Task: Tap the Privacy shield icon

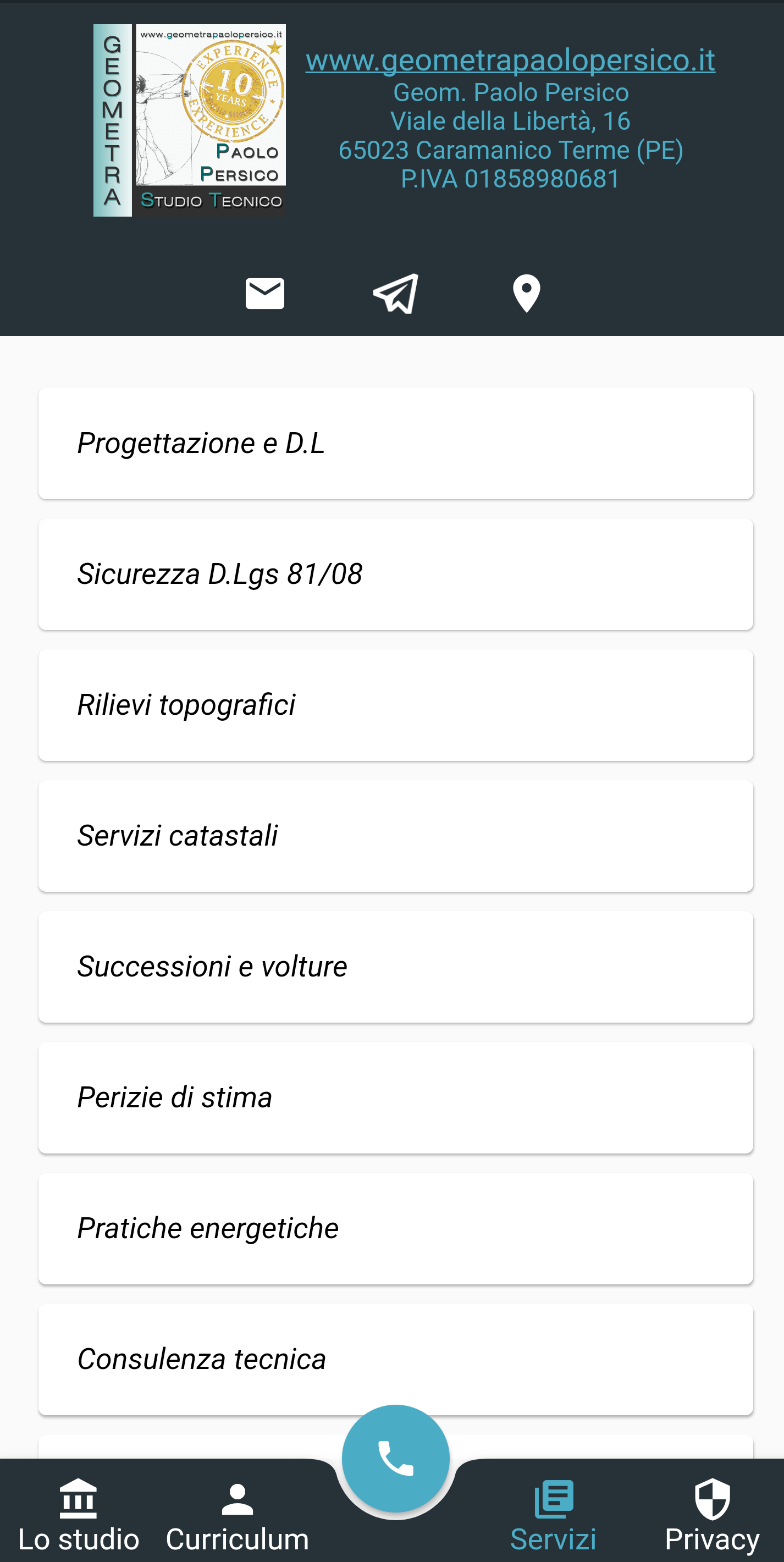Action: click(x=712, y=1498)
